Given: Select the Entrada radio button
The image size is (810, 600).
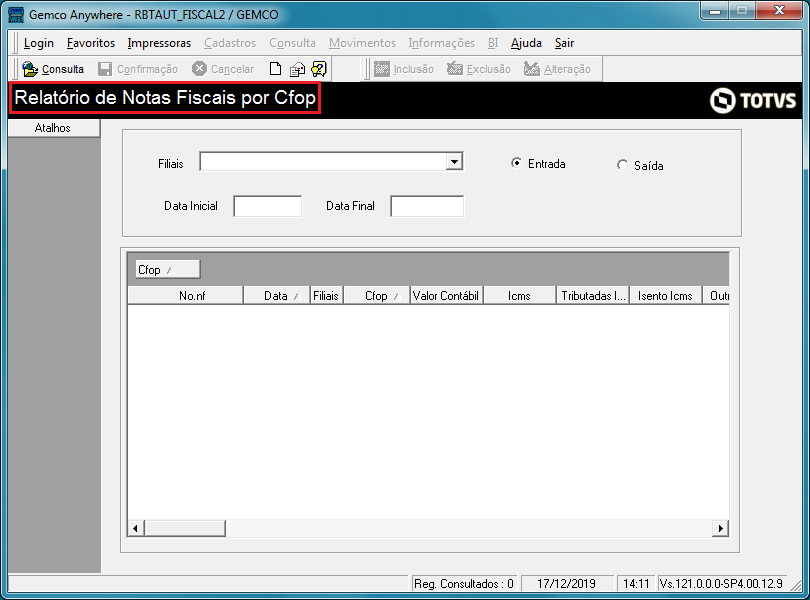Looking at the screenshot, I should pyautogui.click(x=516, y=163).
